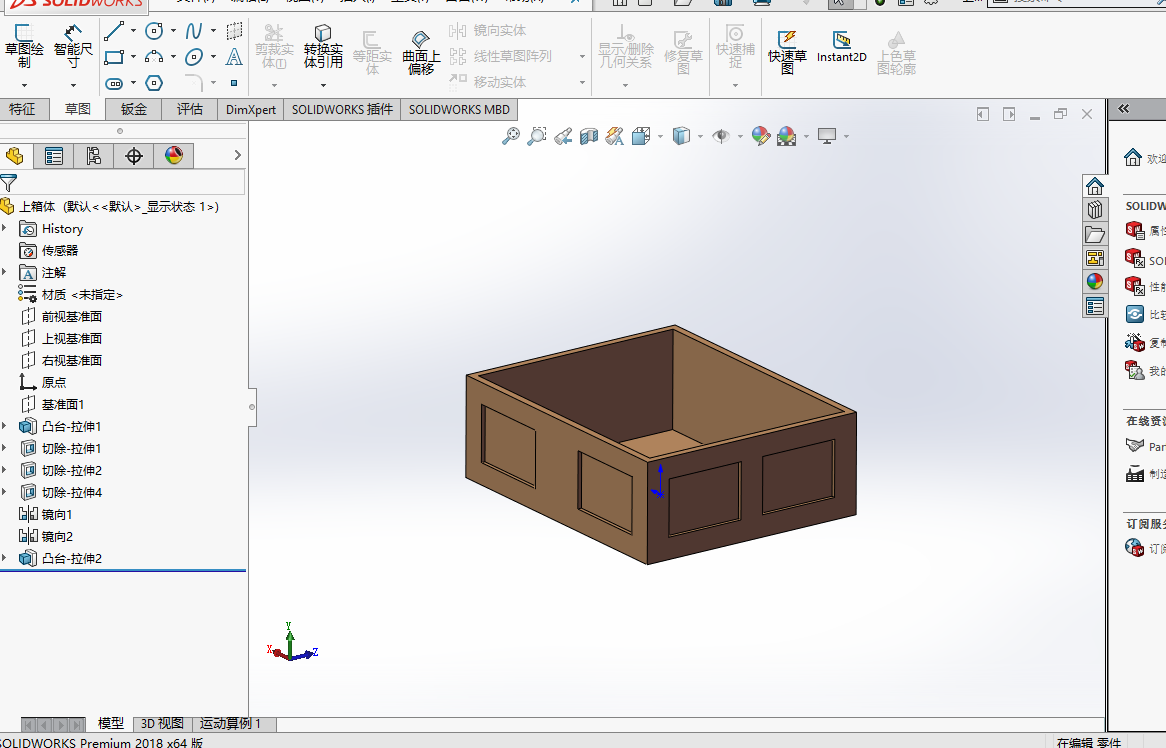Collapse the task pane with double chevron
Image resolution: width=1166 pixels, height=748 pixels.
(x=1124, y=109)
